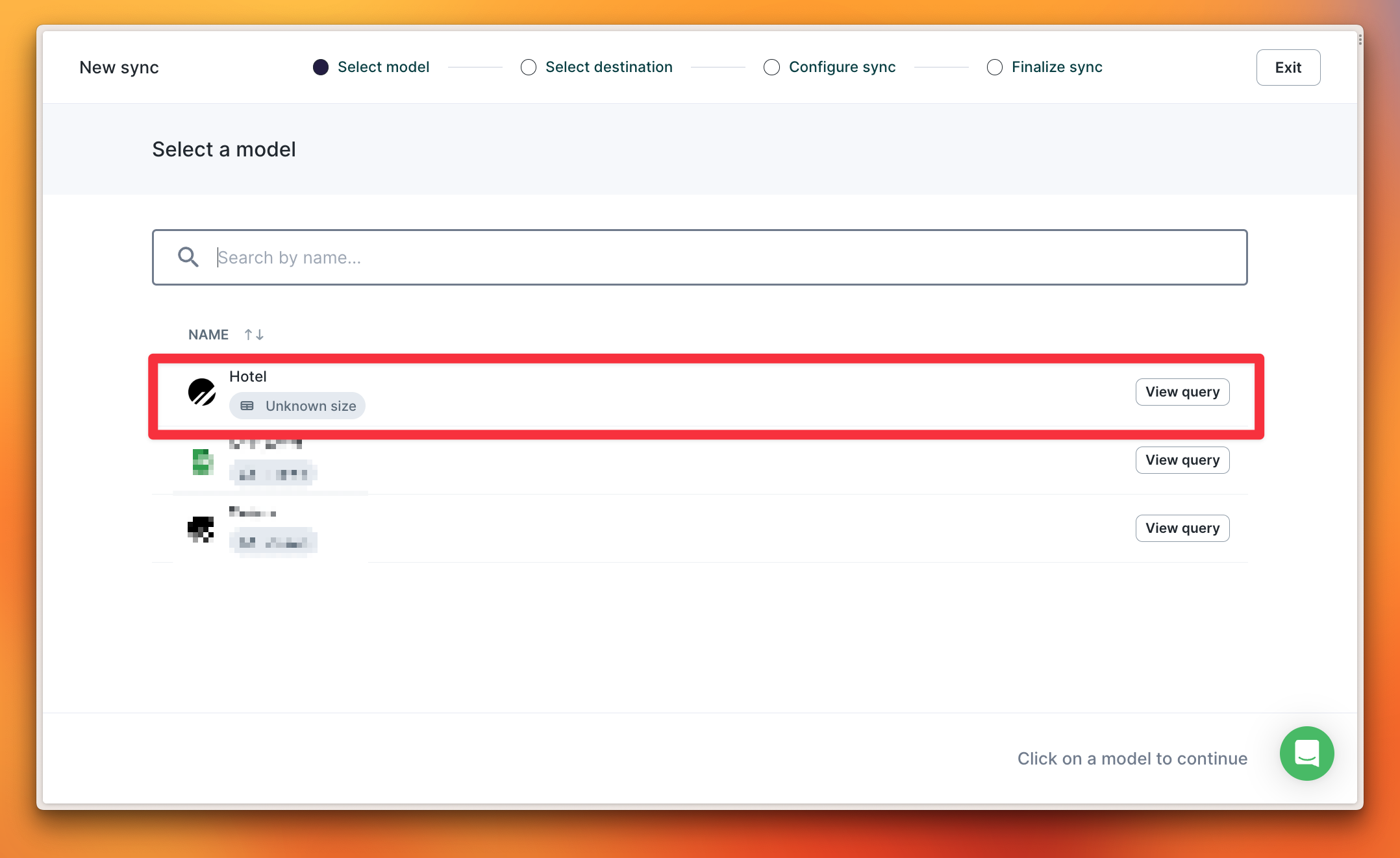
Task: View query for the third model
Action: [1182, 528]
